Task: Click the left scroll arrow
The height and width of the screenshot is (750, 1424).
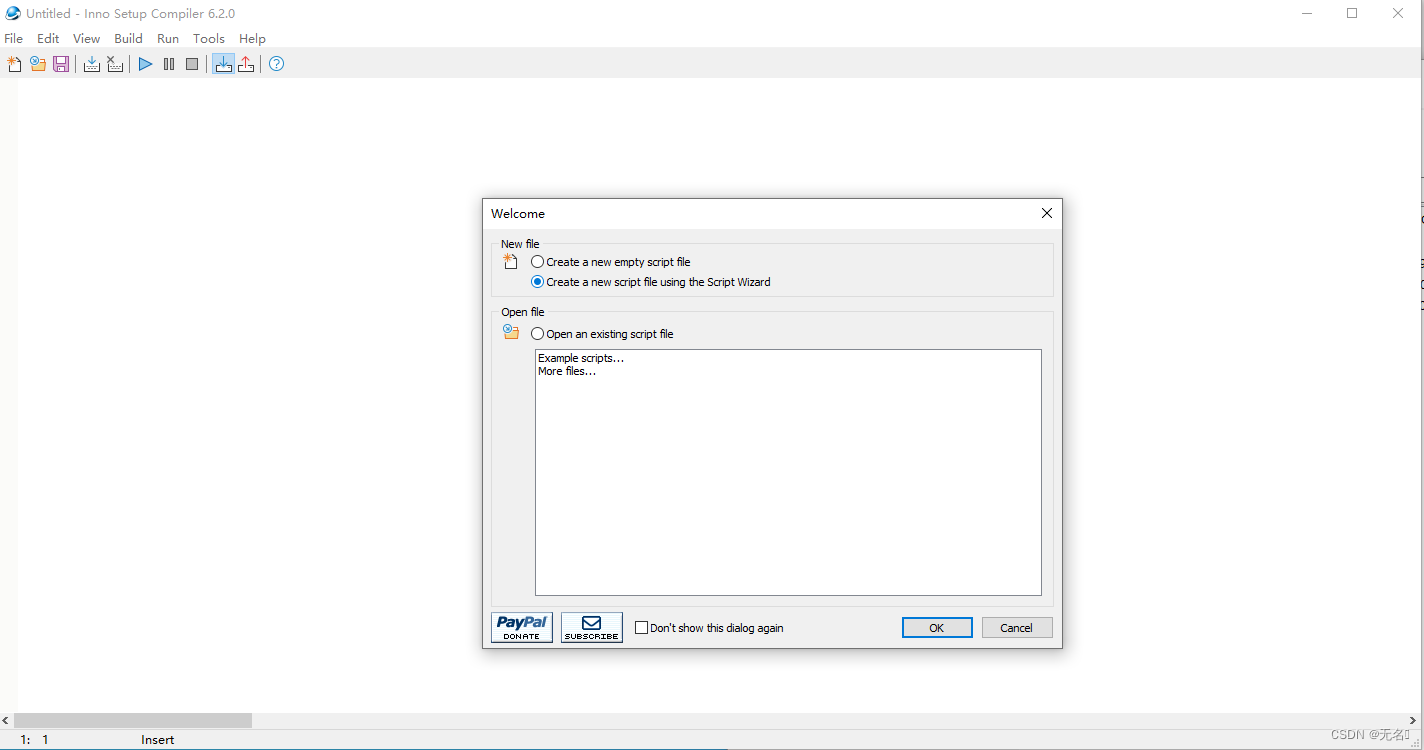Action: coord(6,720)
